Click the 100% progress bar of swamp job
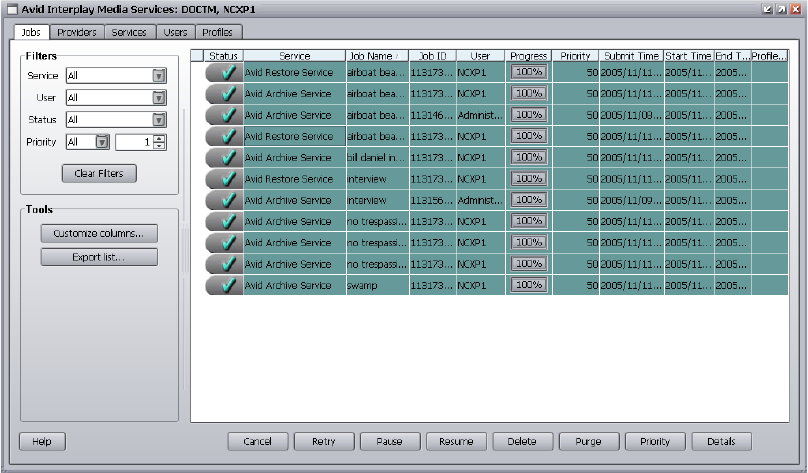 pos(529,284)
